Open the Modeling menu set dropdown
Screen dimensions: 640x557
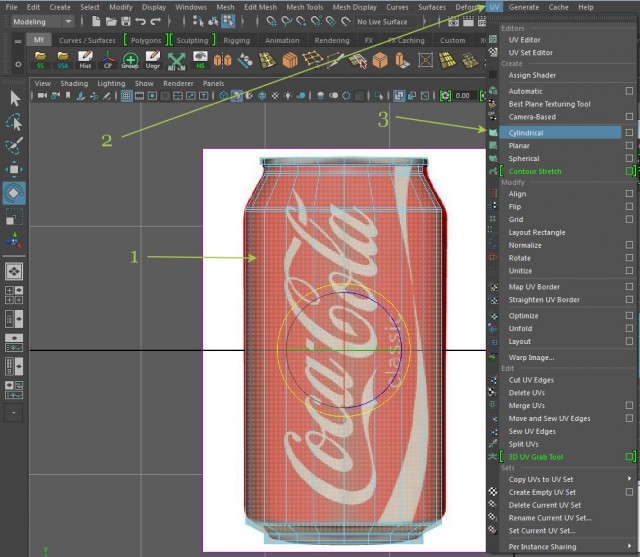point(40,21)
